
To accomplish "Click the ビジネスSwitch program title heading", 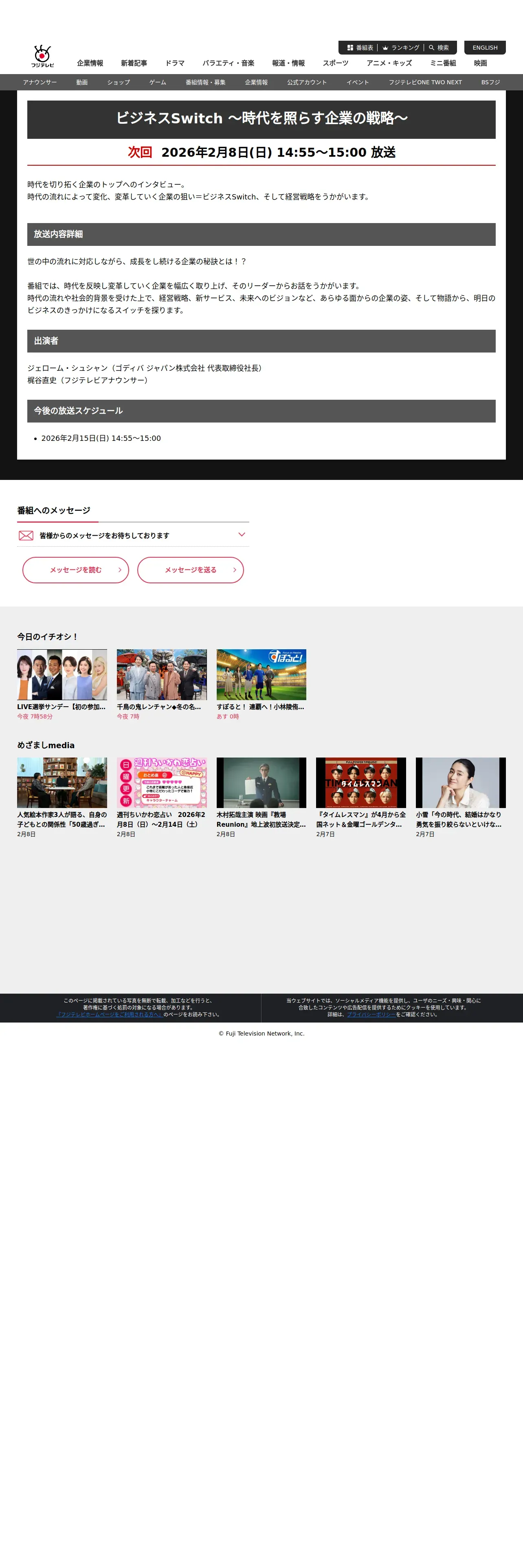I will point(262,119).
